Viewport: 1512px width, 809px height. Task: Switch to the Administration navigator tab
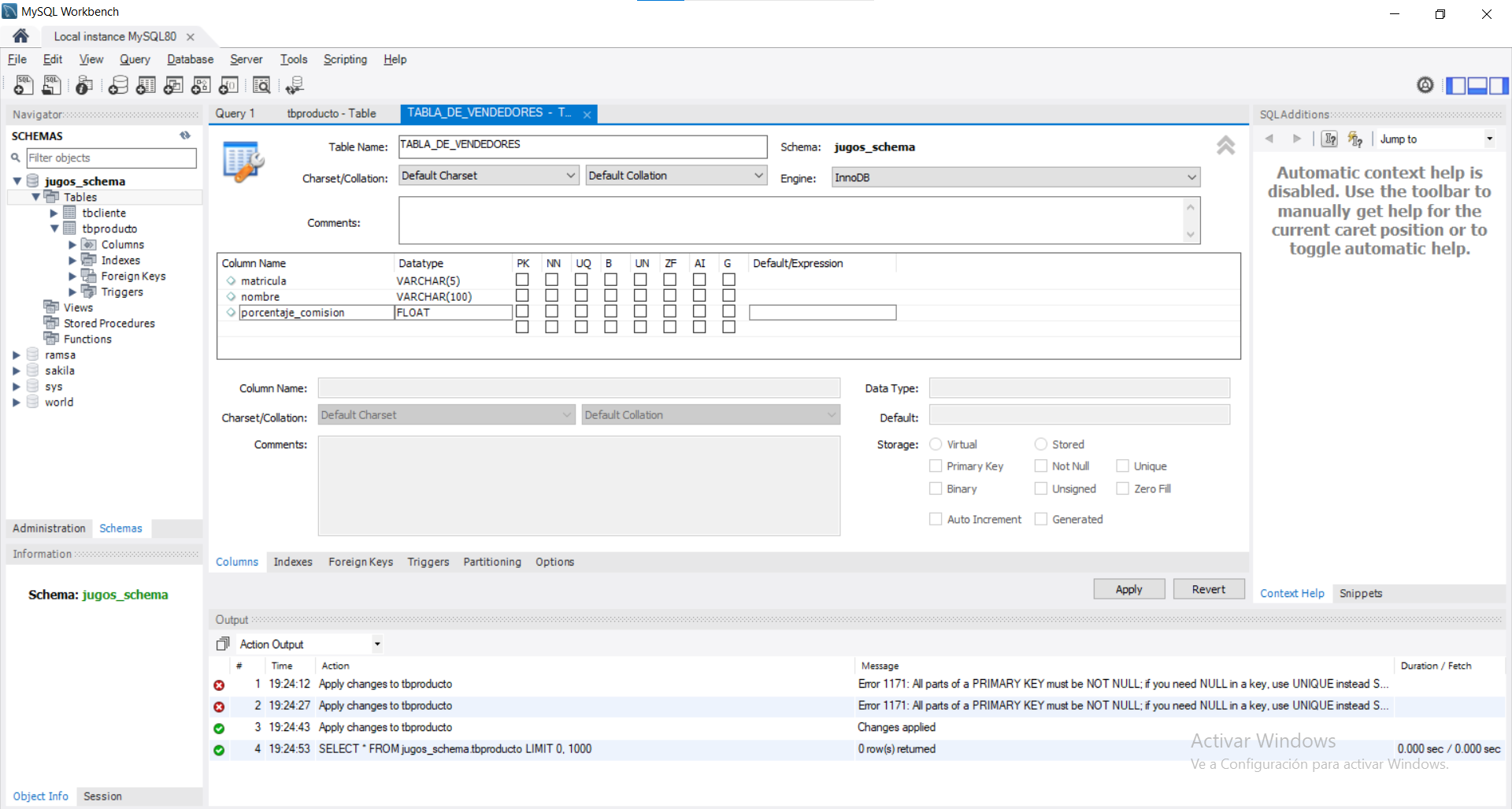pyautogui.click(x=49, y=528)
